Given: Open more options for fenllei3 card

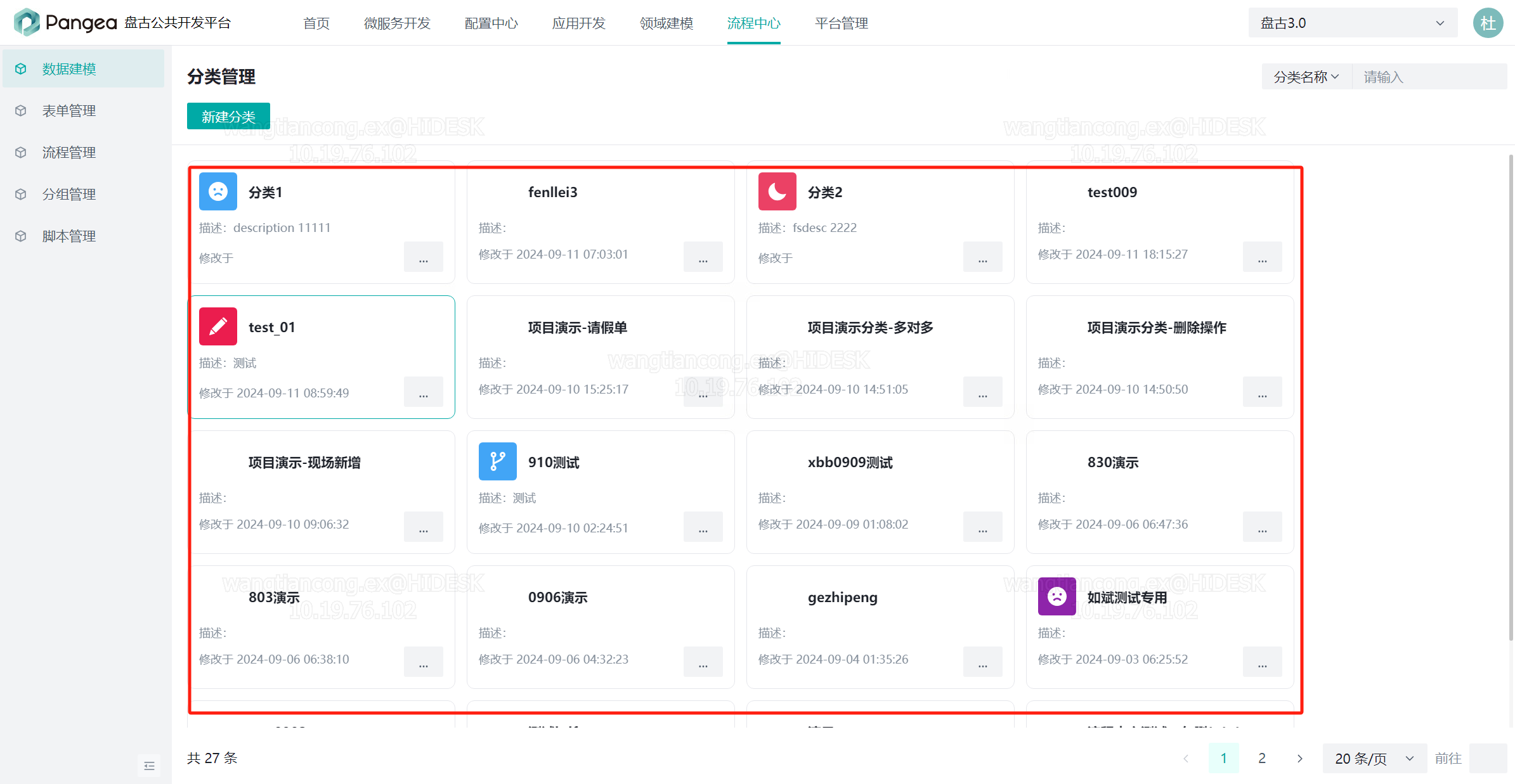Looking at the screenshot, I should pos(703,257).
